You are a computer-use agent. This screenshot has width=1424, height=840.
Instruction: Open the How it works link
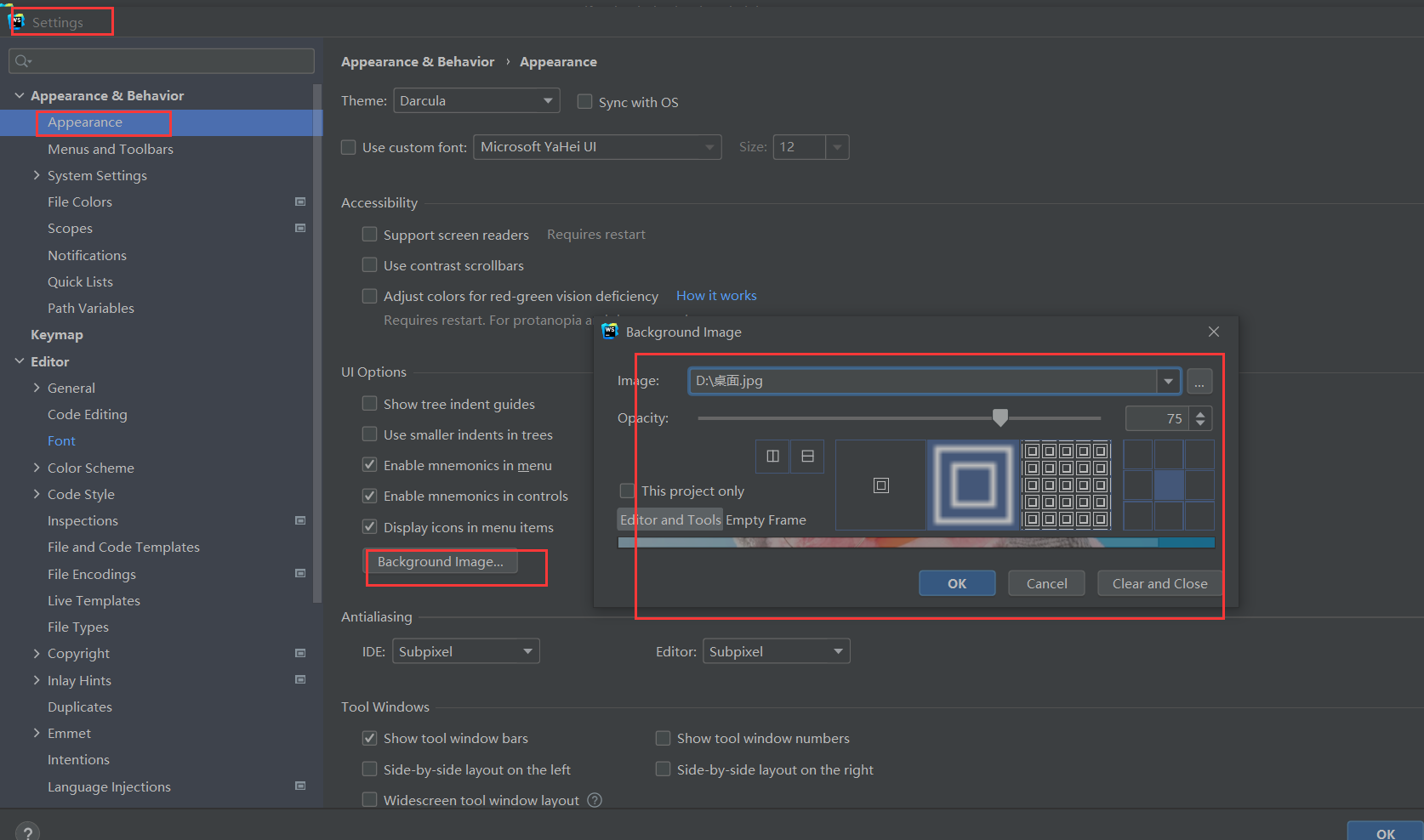coord(715,295)
